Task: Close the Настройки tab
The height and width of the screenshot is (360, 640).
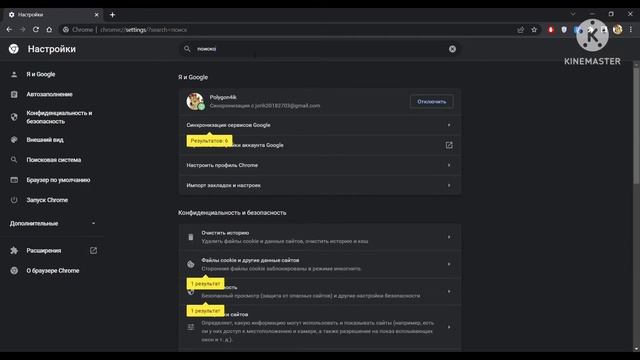Action: click(x=96, y=15)
